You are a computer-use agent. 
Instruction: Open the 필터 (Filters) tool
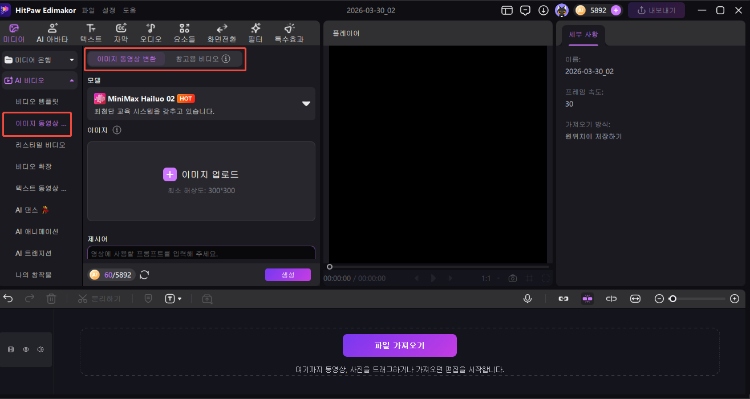[x=255, y=33]
